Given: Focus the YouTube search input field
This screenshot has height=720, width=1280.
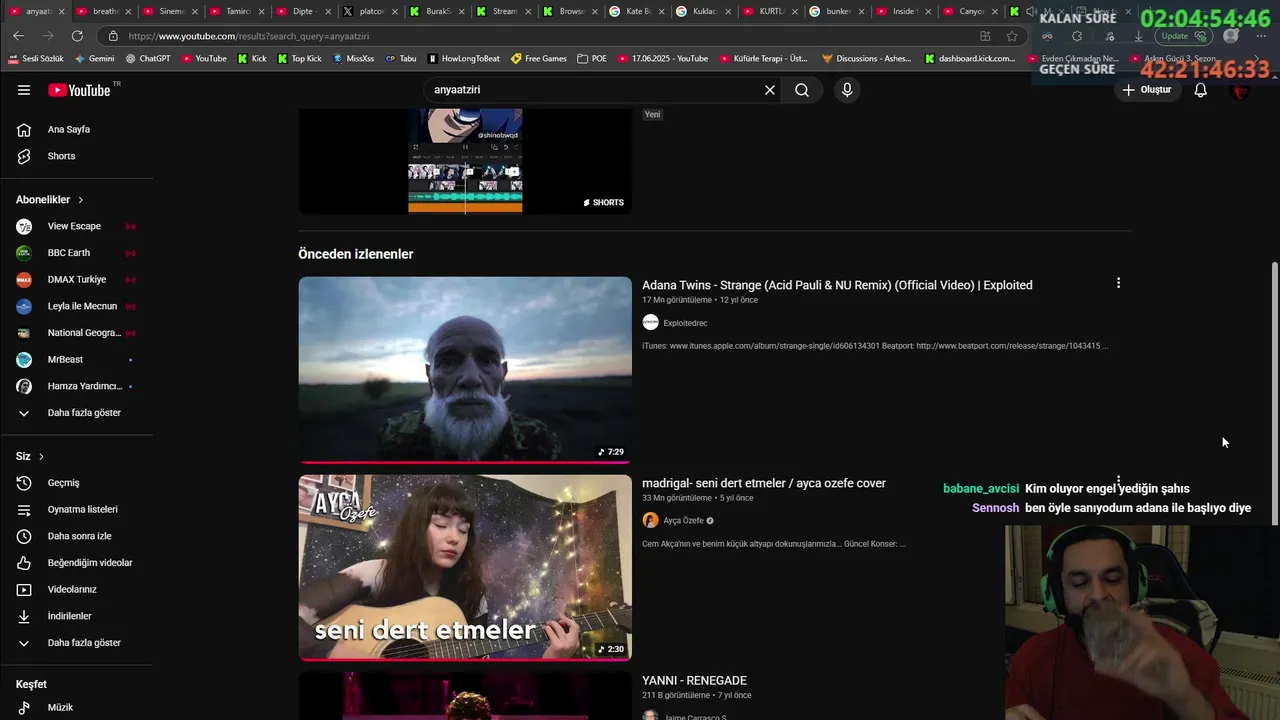Looking at the screenshot, I should coord(595,90).
